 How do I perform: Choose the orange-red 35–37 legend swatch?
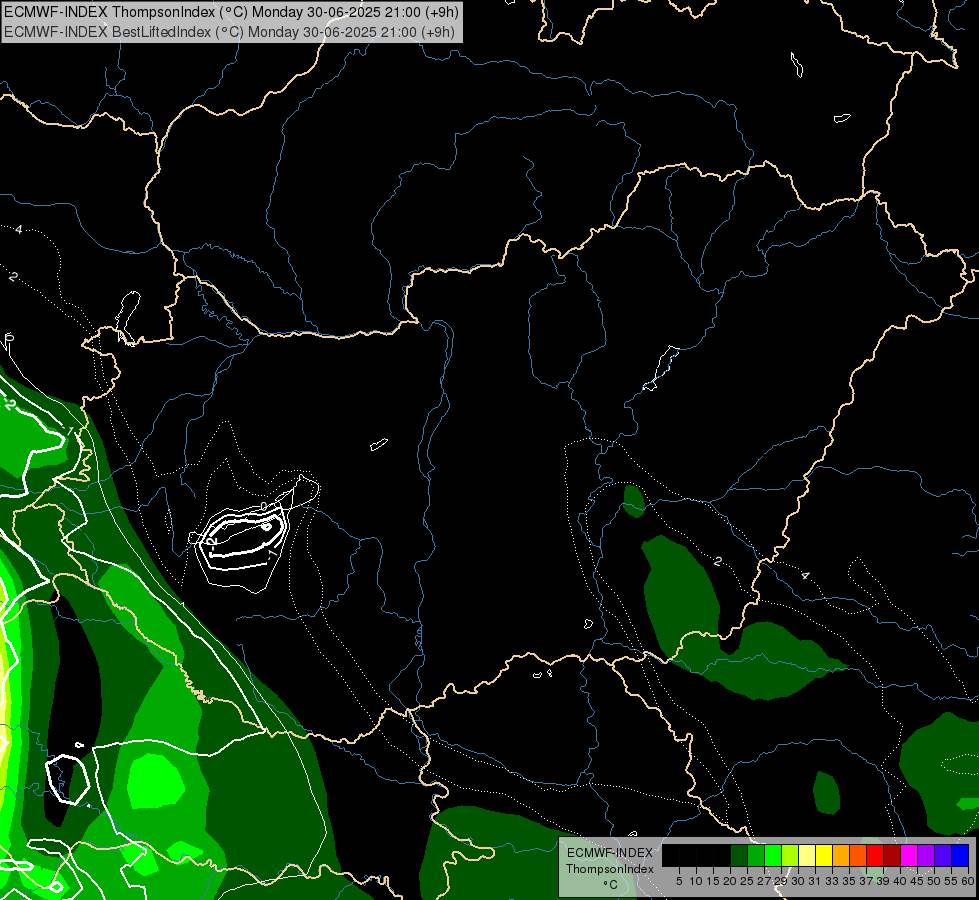coord(858,855)
